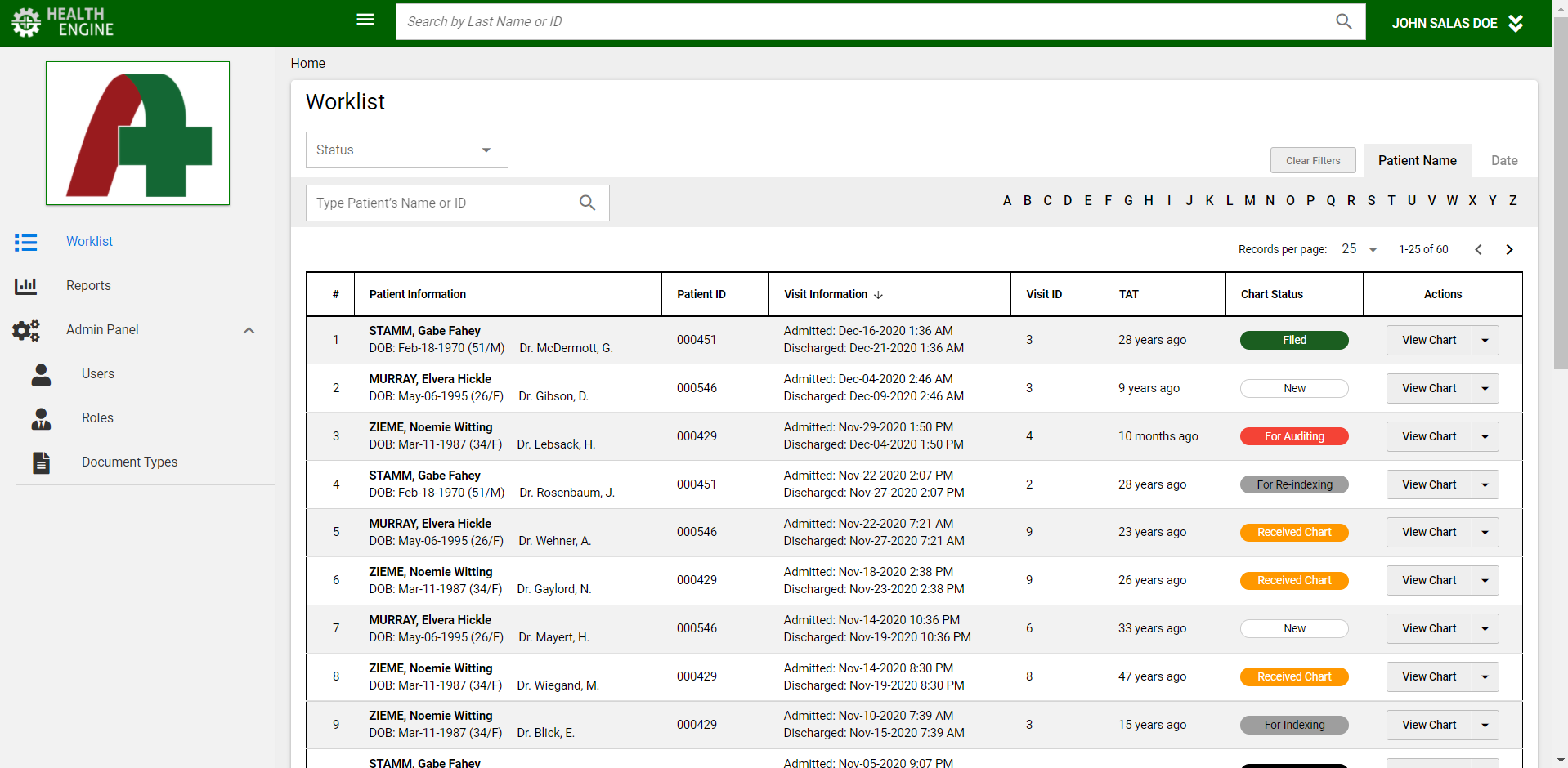Filter patients by letter M
The height and width of the screenshot is (768, 1568).
click(x=1250, y=201)
